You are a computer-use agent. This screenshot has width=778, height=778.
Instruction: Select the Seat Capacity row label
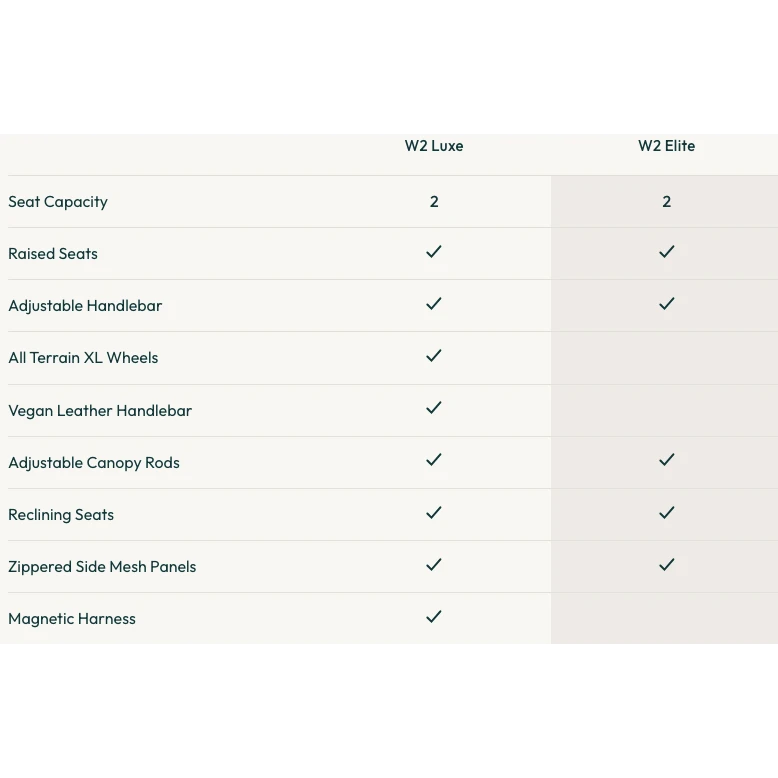[x=58, y=202]
